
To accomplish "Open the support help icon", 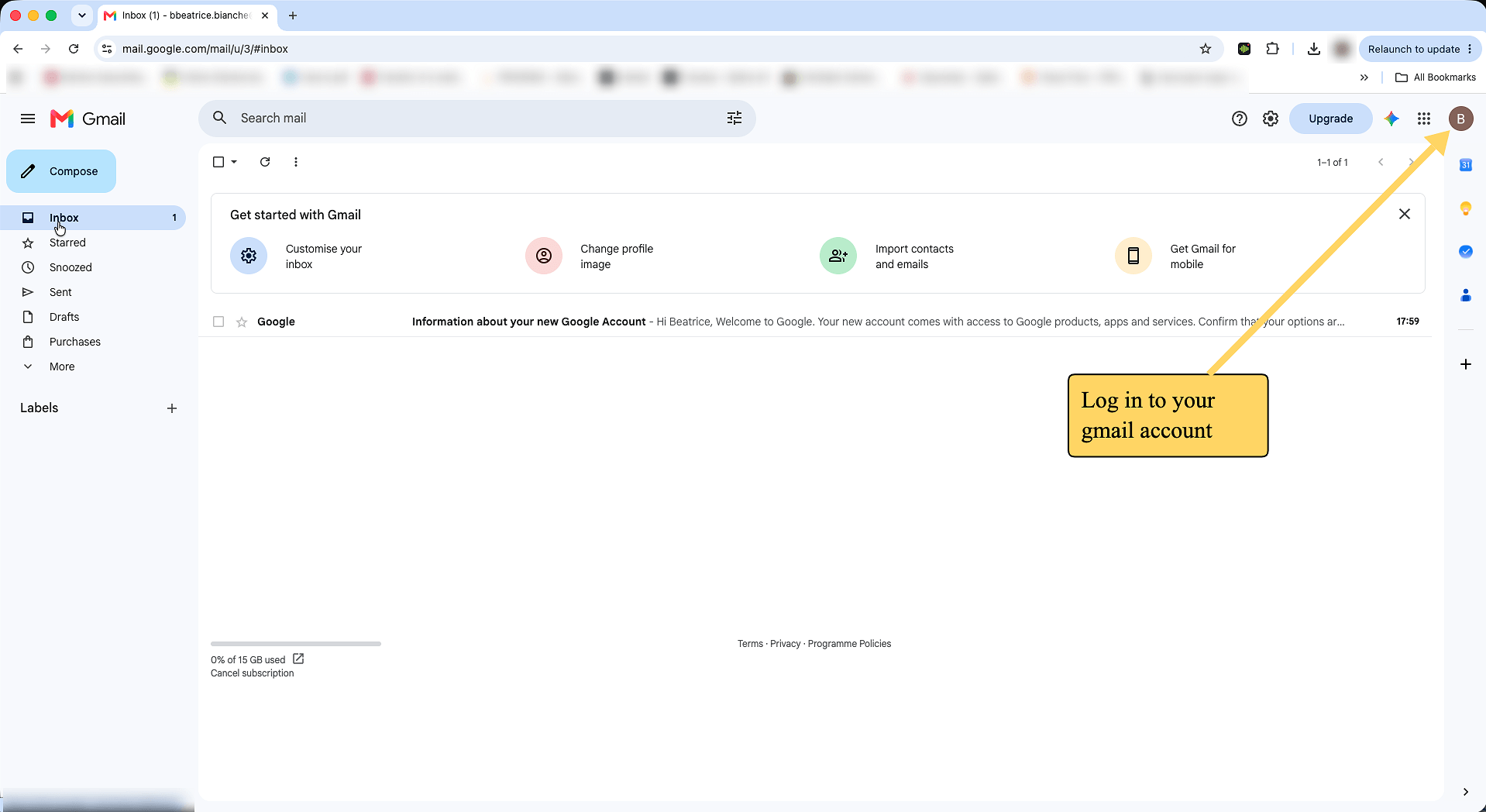I will pos(1240,119).
